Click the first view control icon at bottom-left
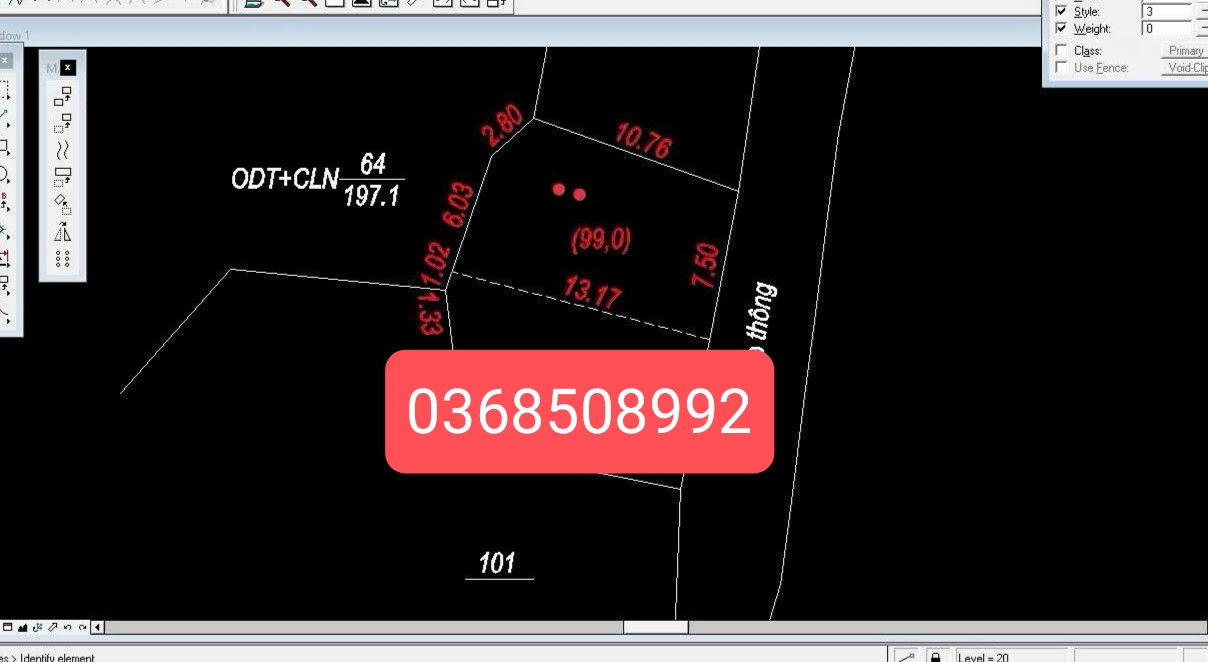Image resolution: width=1208 pixels, height=662 pixels. [x=7, y=627]
